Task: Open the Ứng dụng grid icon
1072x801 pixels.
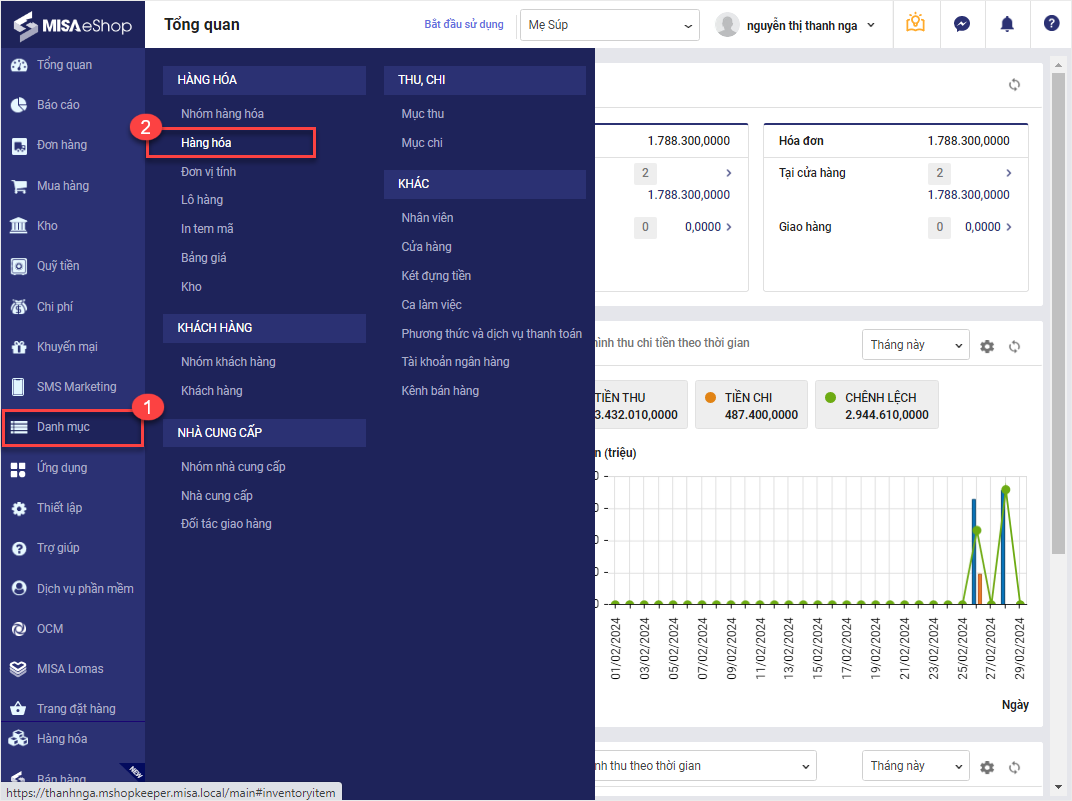Action: click(x=19, y=468)
